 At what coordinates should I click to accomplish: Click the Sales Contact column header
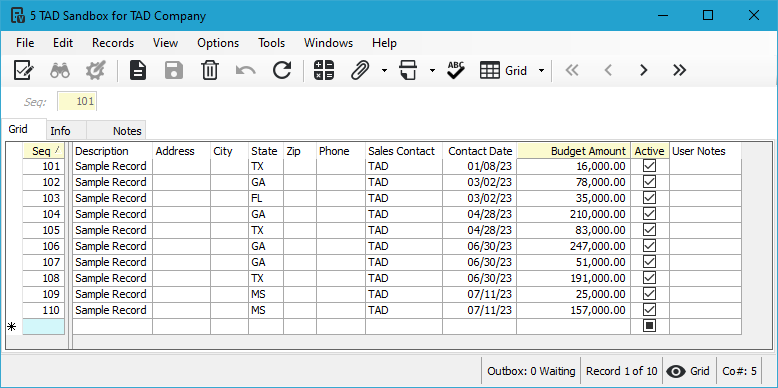404,151
